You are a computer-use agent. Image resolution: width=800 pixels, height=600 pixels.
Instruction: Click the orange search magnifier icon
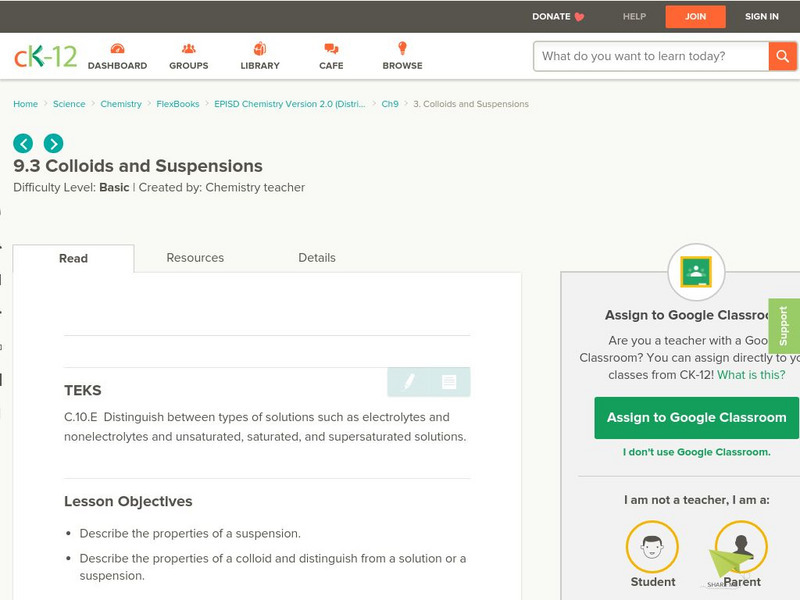[782, 56]
